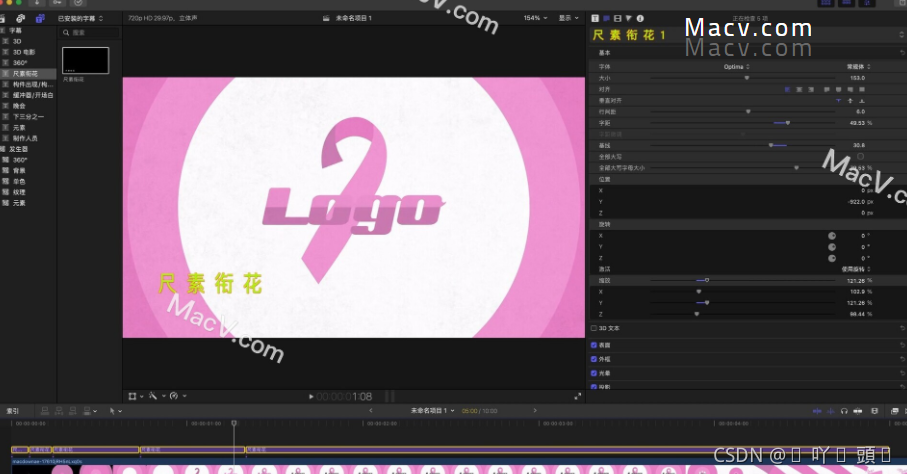Select the 纹理 textures generator category
Viewport: 907px width, 474px height.
(x=19, y=192)
